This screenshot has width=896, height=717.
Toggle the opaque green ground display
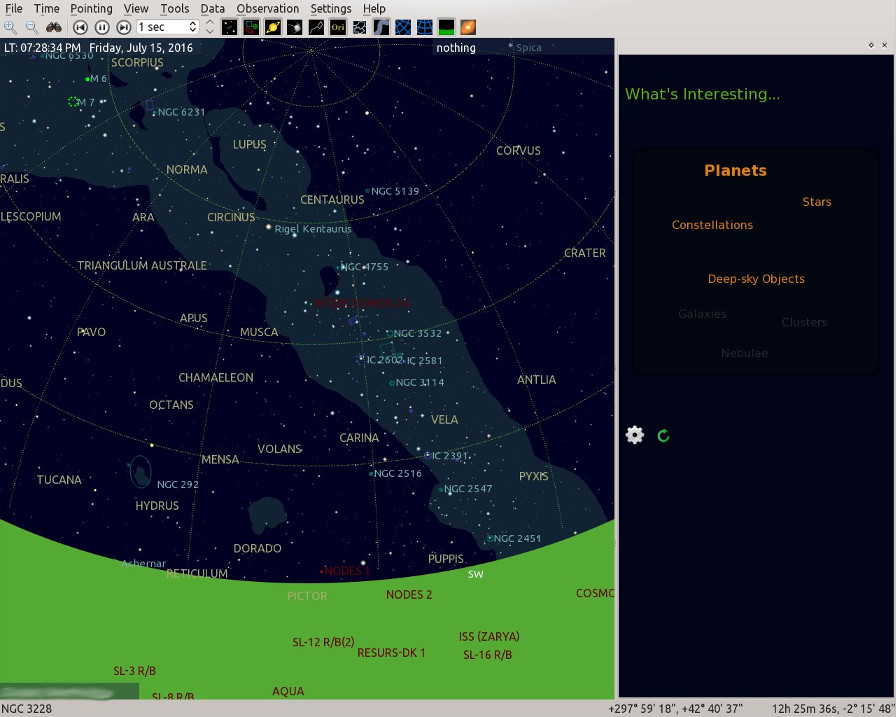446,27
